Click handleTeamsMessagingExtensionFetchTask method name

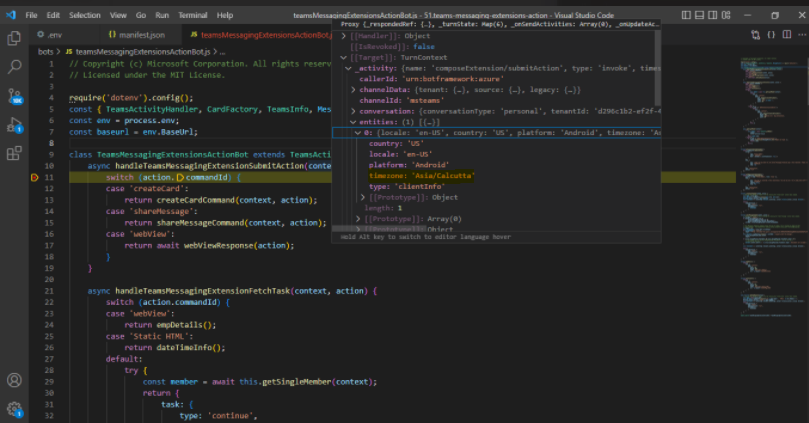[x=202, y=291]
